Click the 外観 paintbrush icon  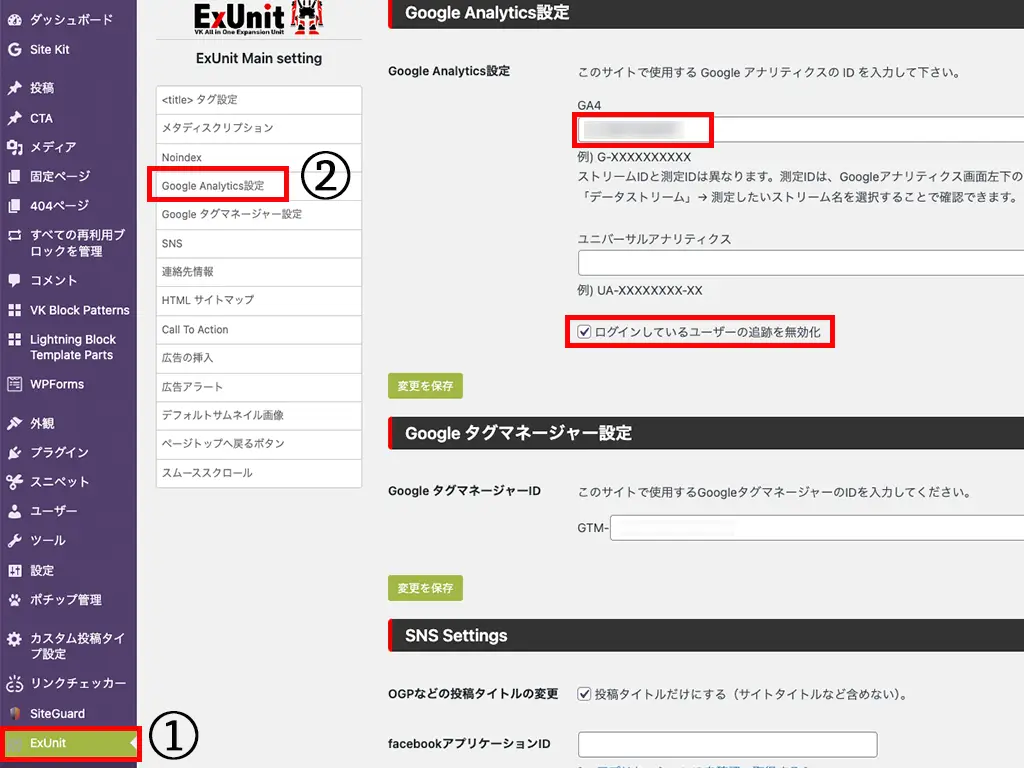point(14,423)
